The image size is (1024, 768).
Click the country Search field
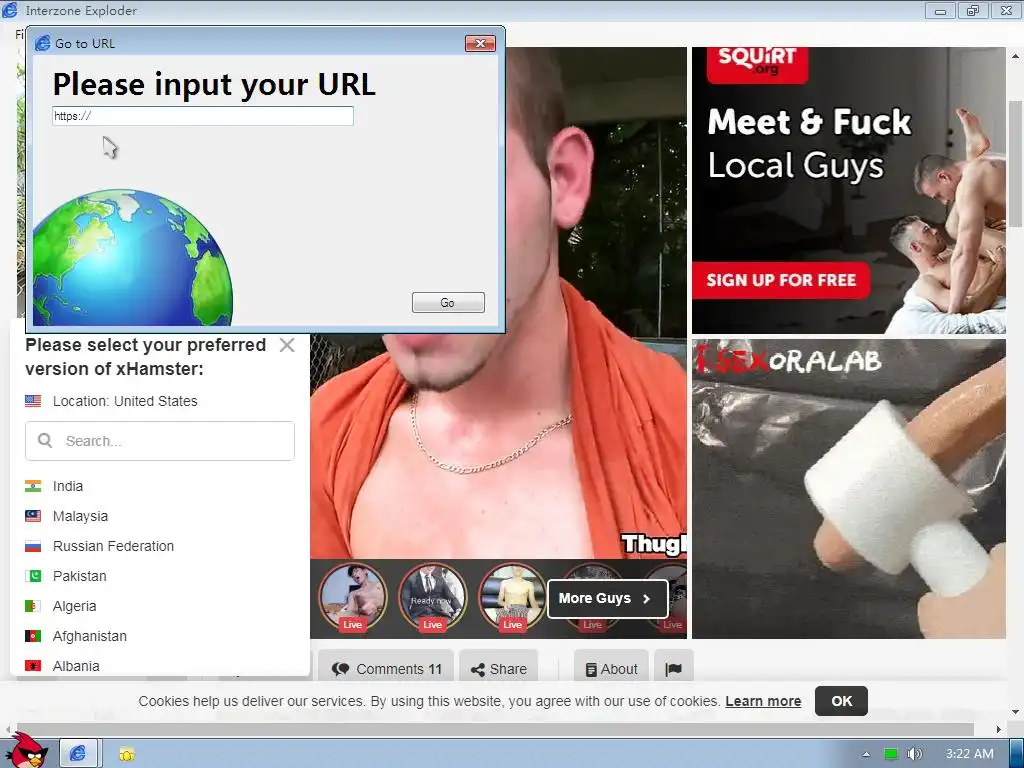160,441
